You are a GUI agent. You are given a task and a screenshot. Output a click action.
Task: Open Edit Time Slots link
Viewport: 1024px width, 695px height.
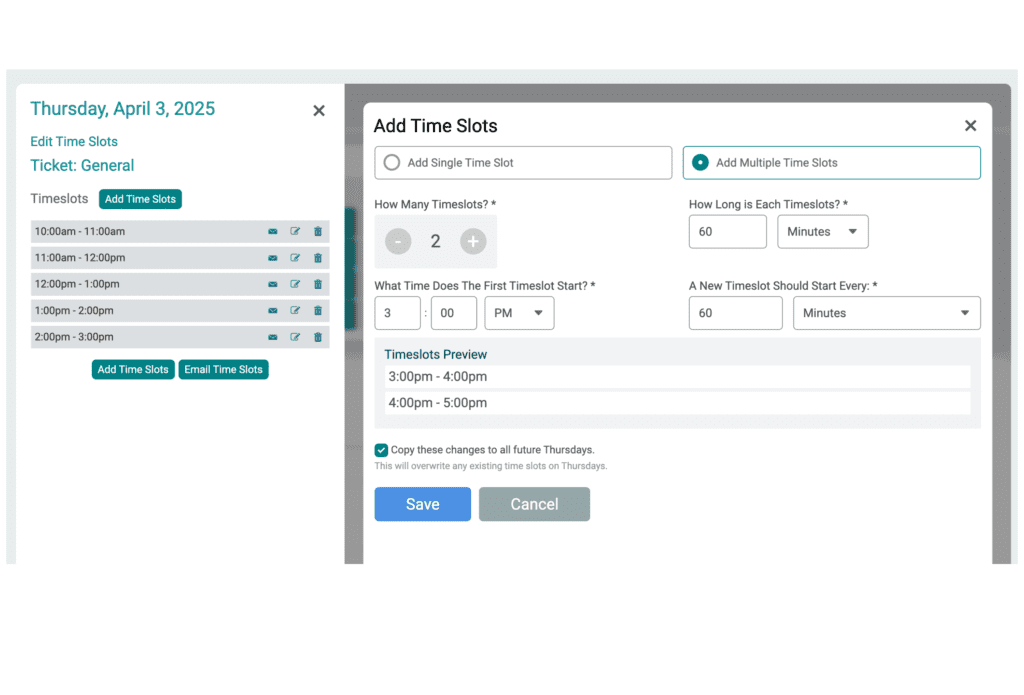(x=74, y=141)
